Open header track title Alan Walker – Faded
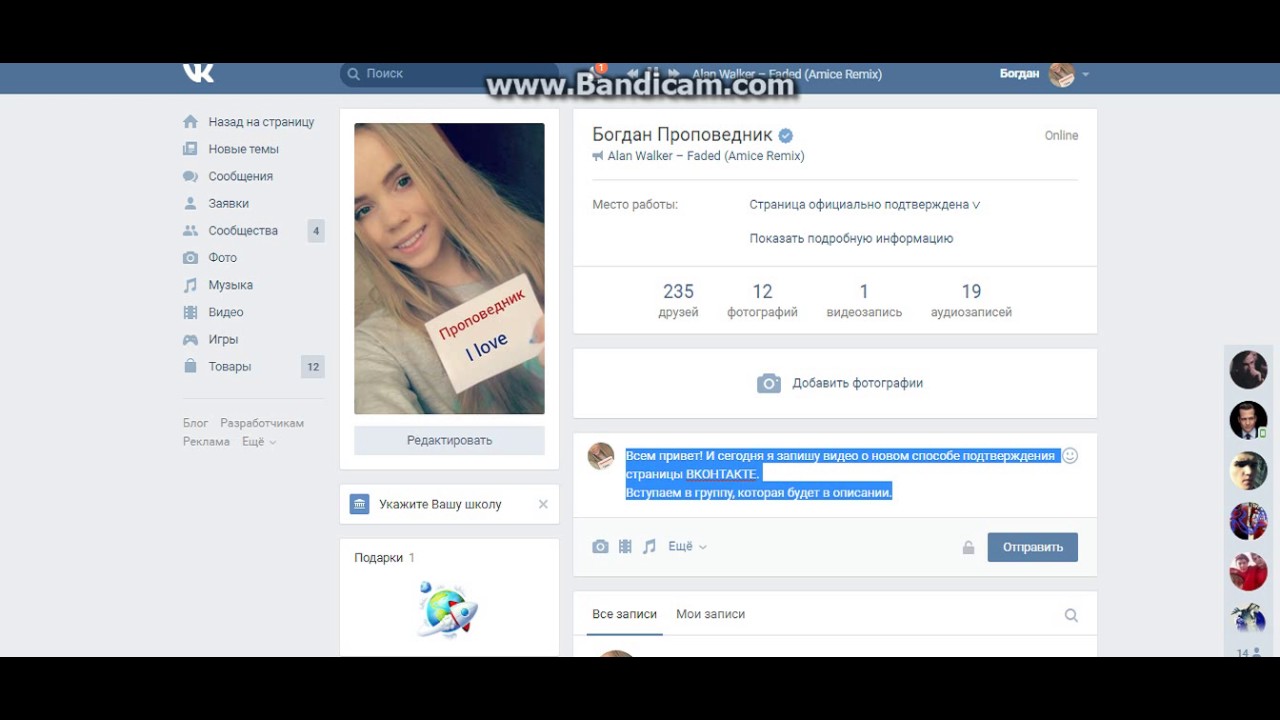This screenshot has height=720, width=1280. pos(787,74)
